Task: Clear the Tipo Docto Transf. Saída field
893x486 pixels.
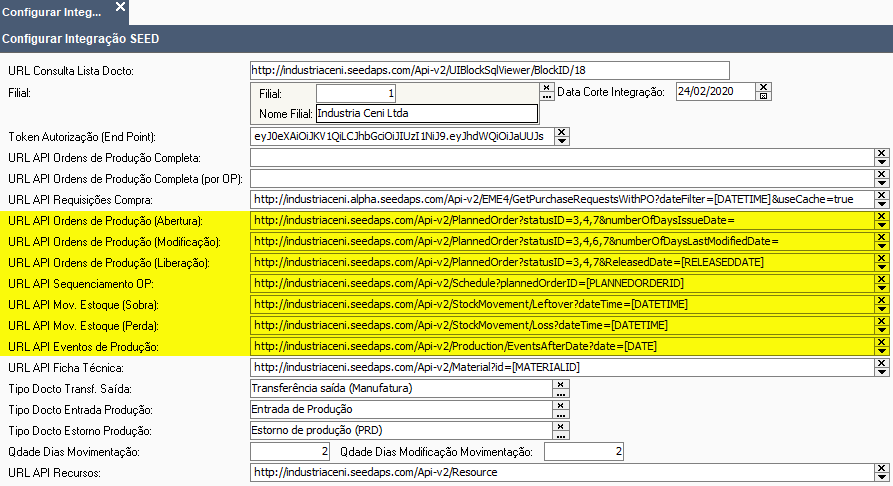Action: (x=560, y=385)
